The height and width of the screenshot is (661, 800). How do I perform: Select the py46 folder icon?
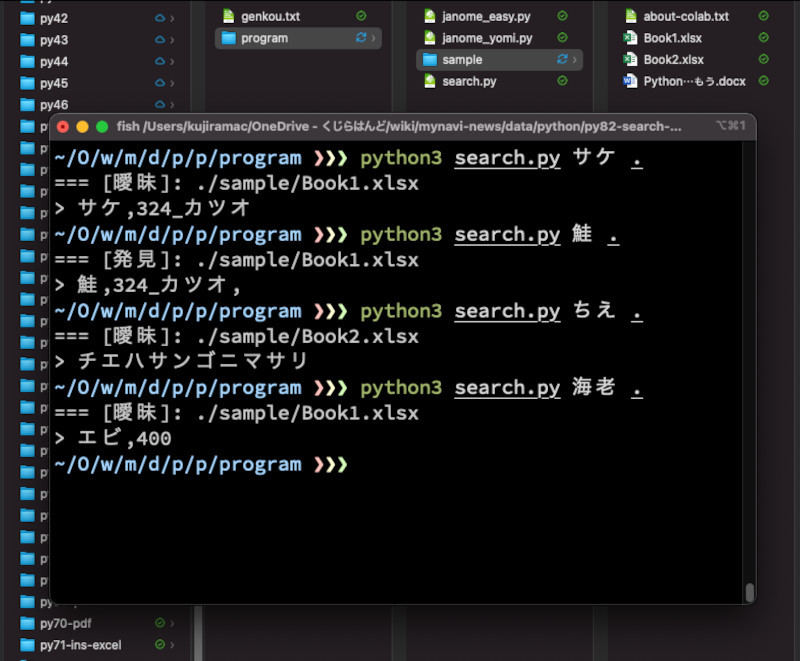(27, 105)
